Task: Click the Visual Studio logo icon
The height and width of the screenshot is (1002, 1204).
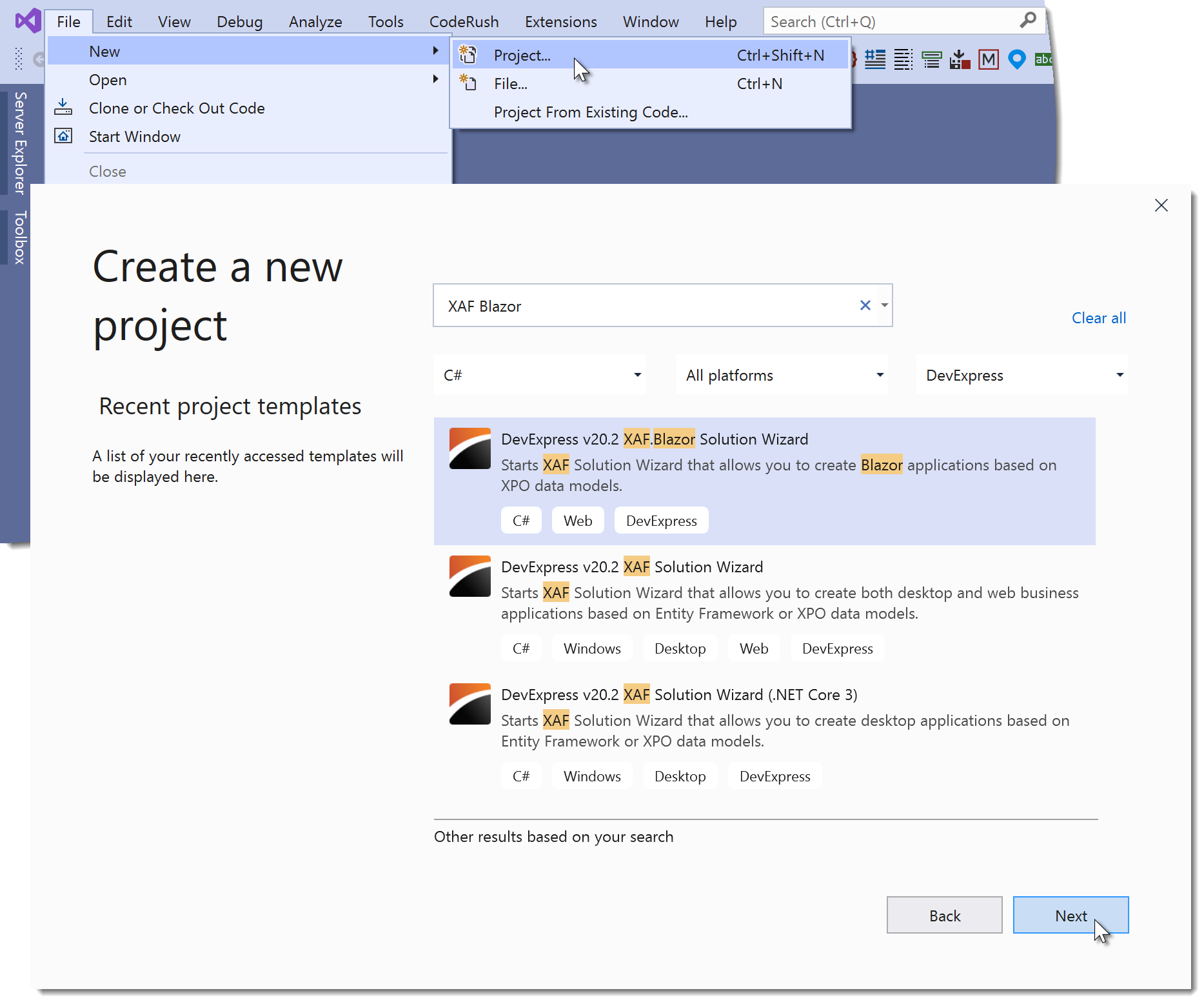Action: pyautogui.click(x=28, y=21)
